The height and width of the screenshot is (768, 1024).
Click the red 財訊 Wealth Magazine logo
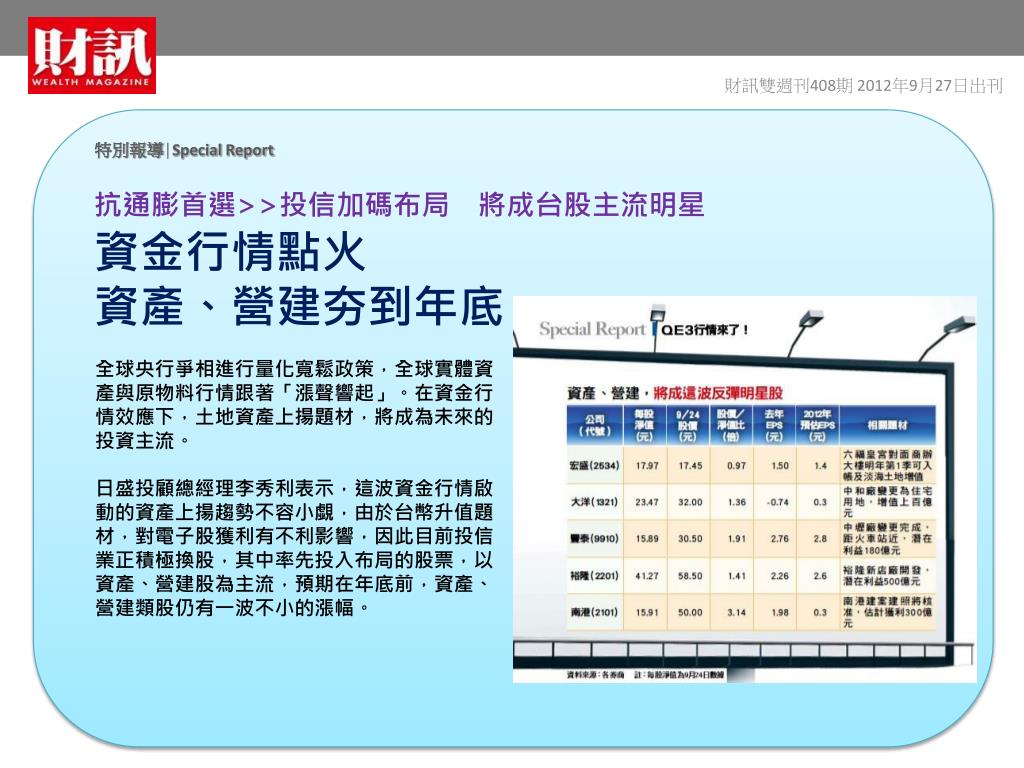tap(91, 55)
